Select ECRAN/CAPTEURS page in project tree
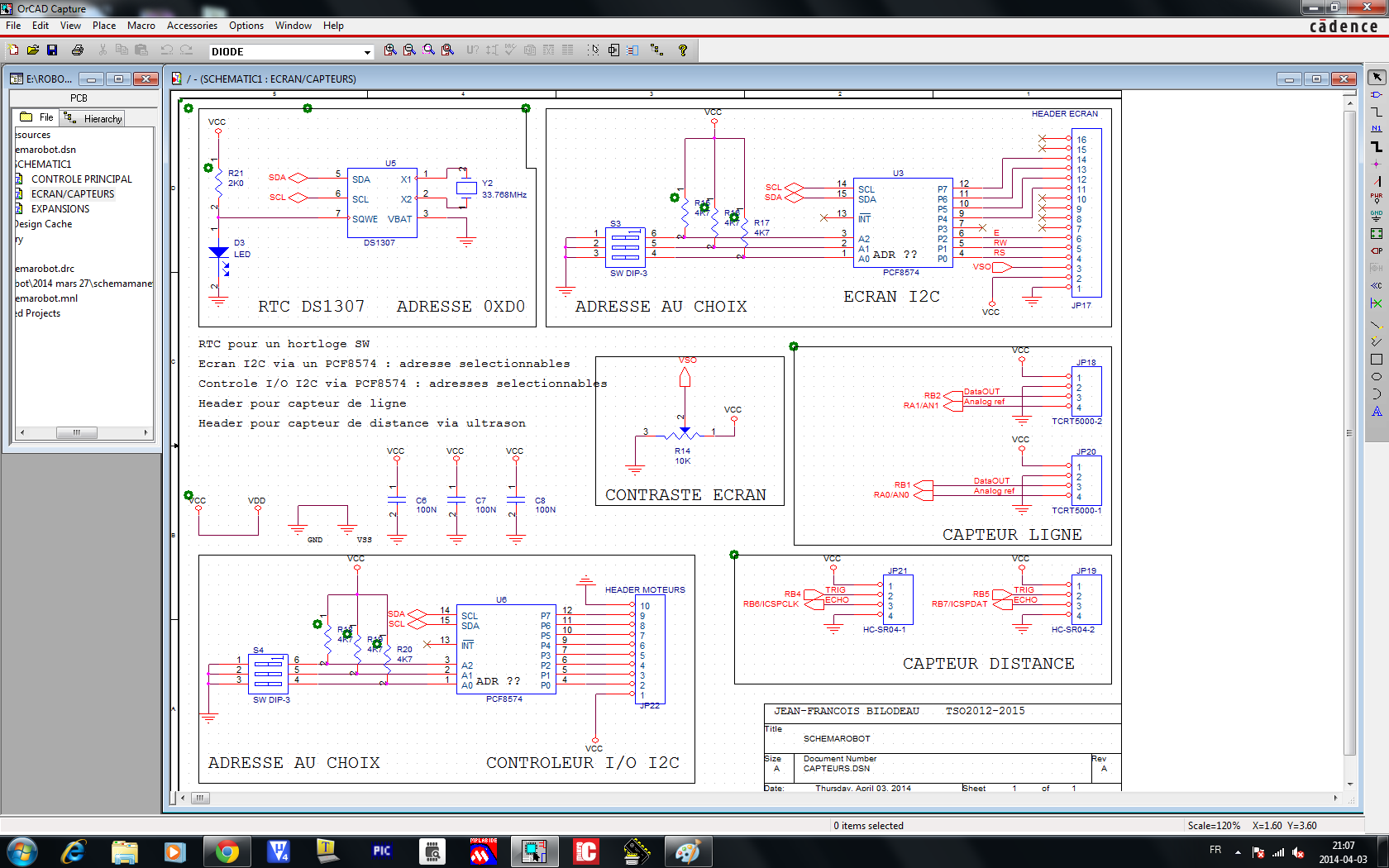 73,194
